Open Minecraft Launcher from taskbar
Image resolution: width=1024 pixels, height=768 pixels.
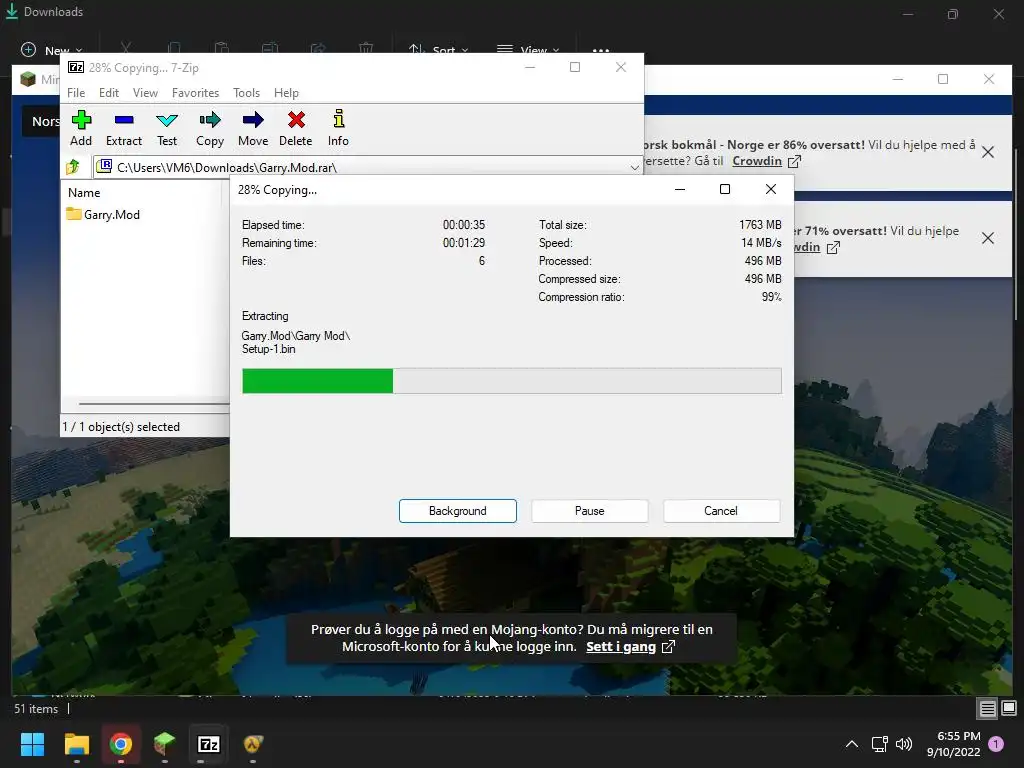pyautogui.click(x=165, y=744)
